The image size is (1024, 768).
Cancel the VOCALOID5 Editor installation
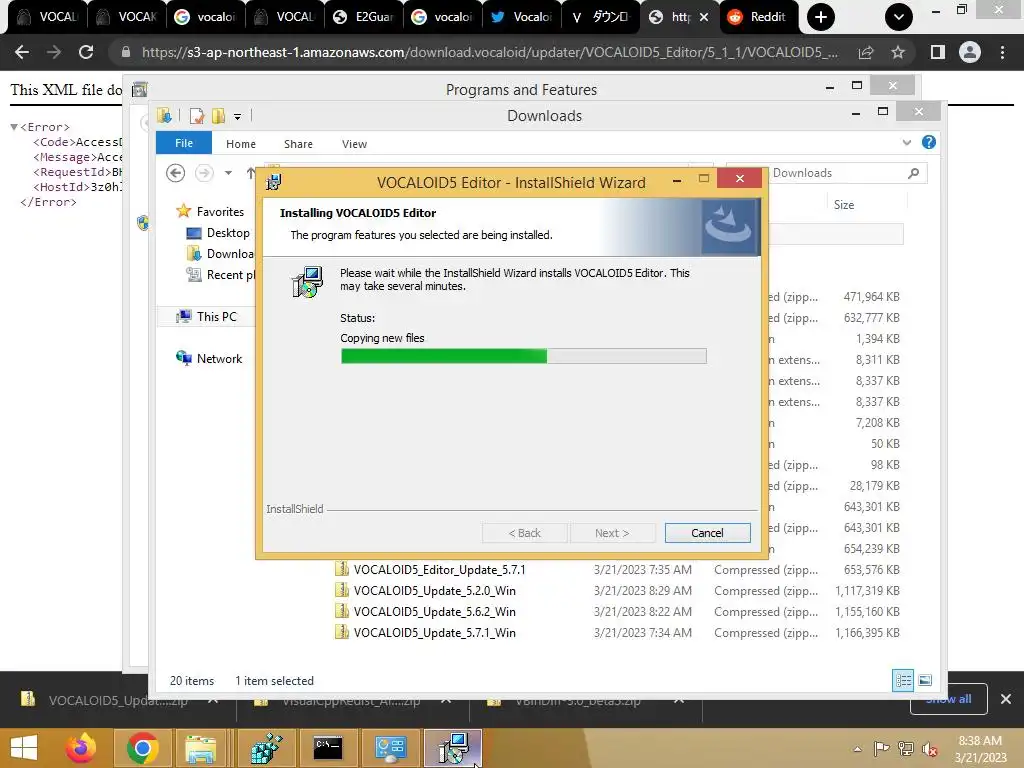[707, 533]
